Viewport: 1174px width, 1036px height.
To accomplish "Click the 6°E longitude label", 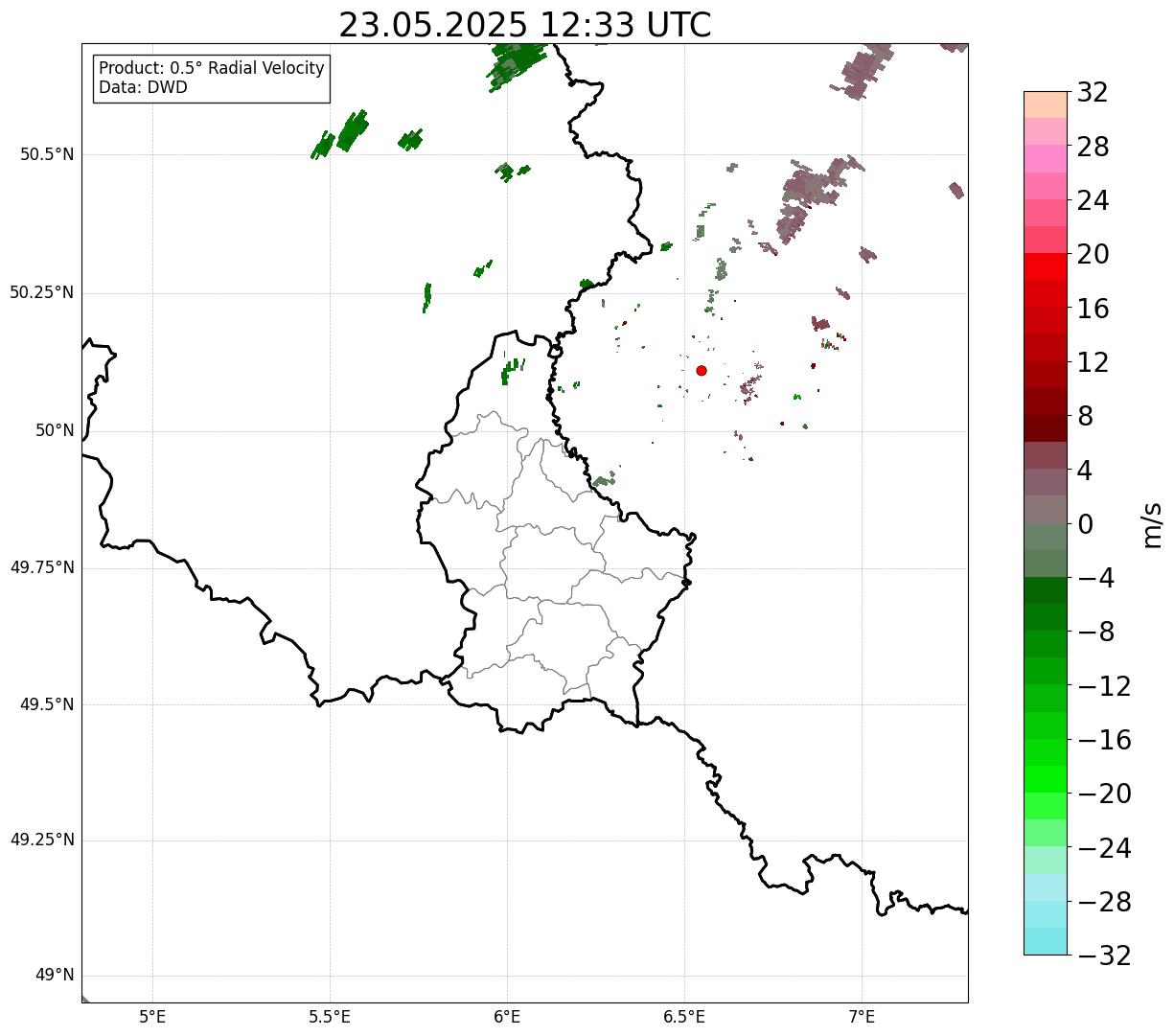I will pos(507,1016).
